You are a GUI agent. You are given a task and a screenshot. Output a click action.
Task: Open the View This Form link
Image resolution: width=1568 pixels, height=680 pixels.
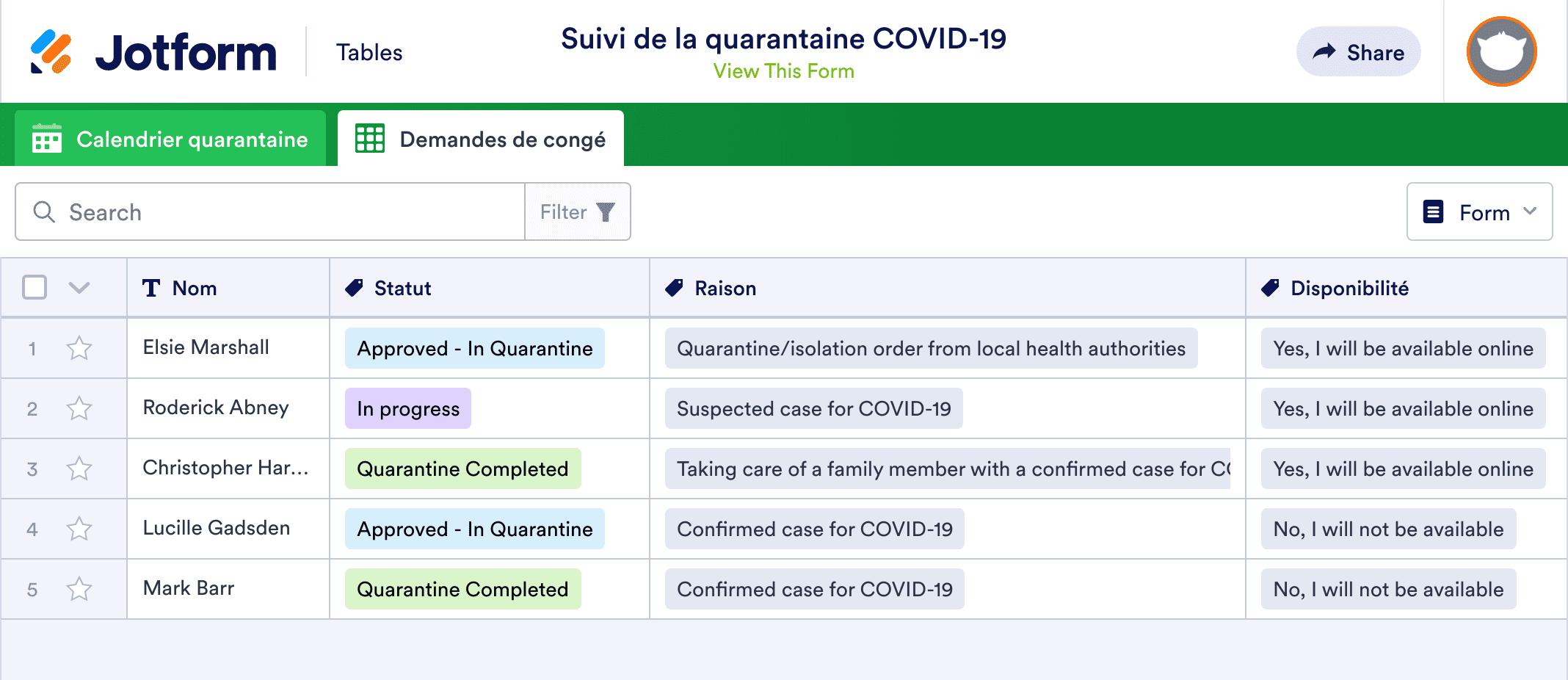pos(783,71)
